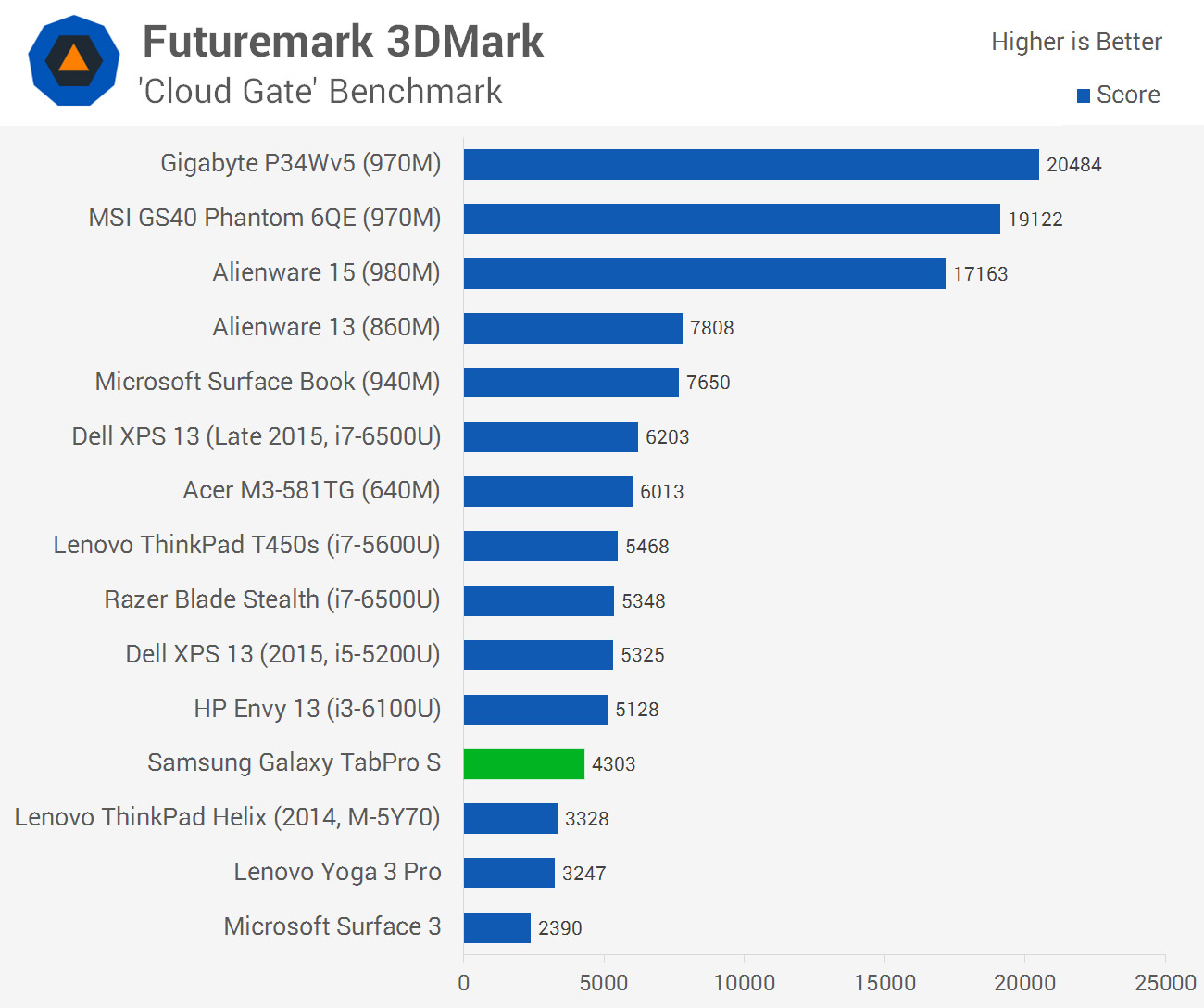1204x1008 pixels.
Task: Click the green Samsung Galaxy TabPro S bar
Action: [524, 763]
